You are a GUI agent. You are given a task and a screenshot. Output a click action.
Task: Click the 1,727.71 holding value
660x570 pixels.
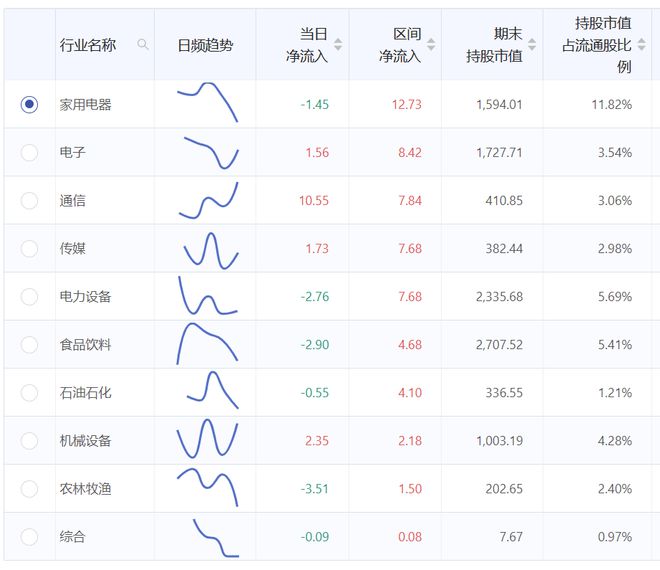499,152
